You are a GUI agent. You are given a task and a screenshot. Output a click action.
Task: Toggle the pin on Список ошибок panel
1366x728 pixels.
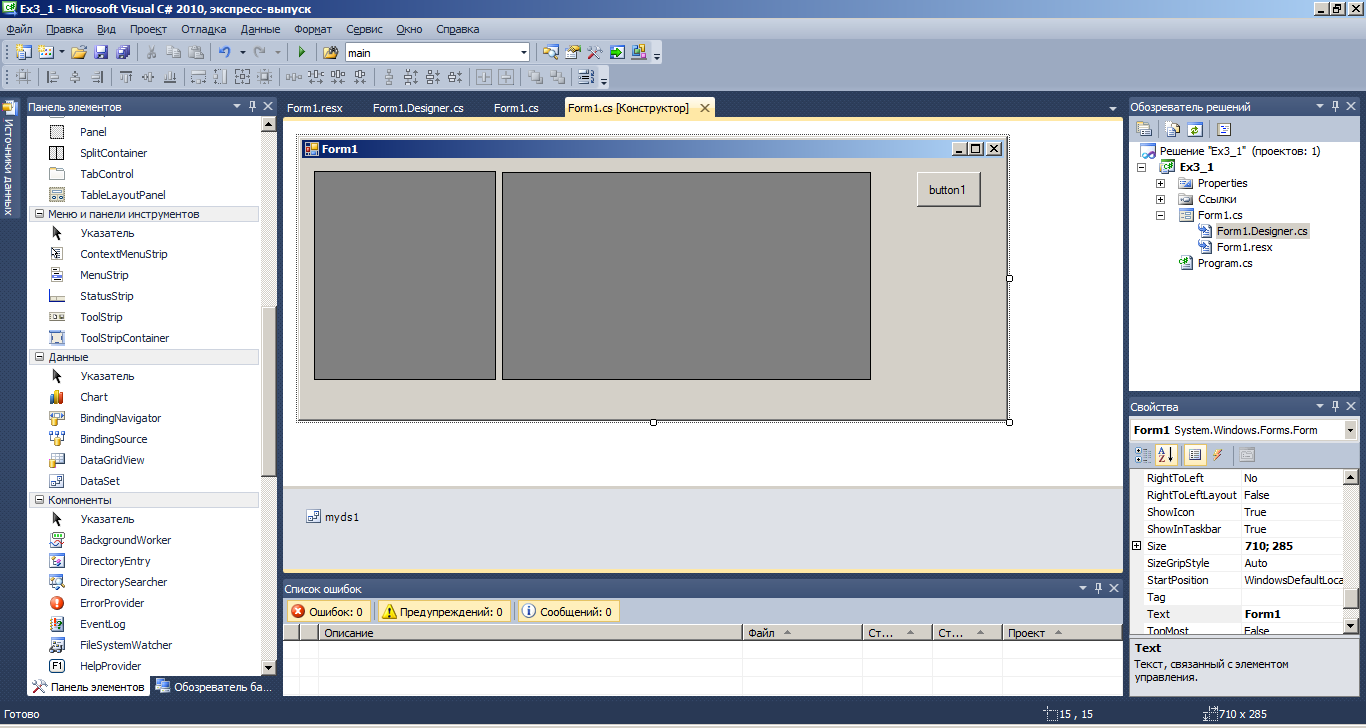tap(1098, 588)
